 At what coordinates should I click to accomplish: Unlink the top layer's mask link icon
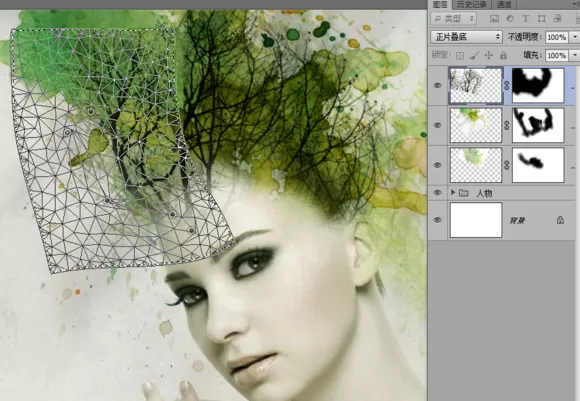coord(507,85)
